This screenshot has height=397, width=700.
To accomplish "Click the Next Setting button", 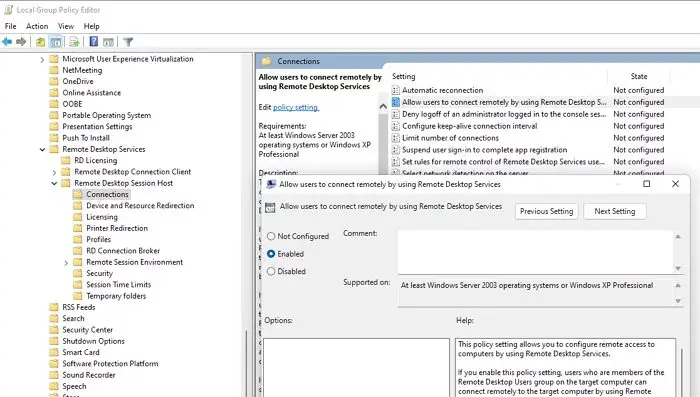I will point(615,211).
